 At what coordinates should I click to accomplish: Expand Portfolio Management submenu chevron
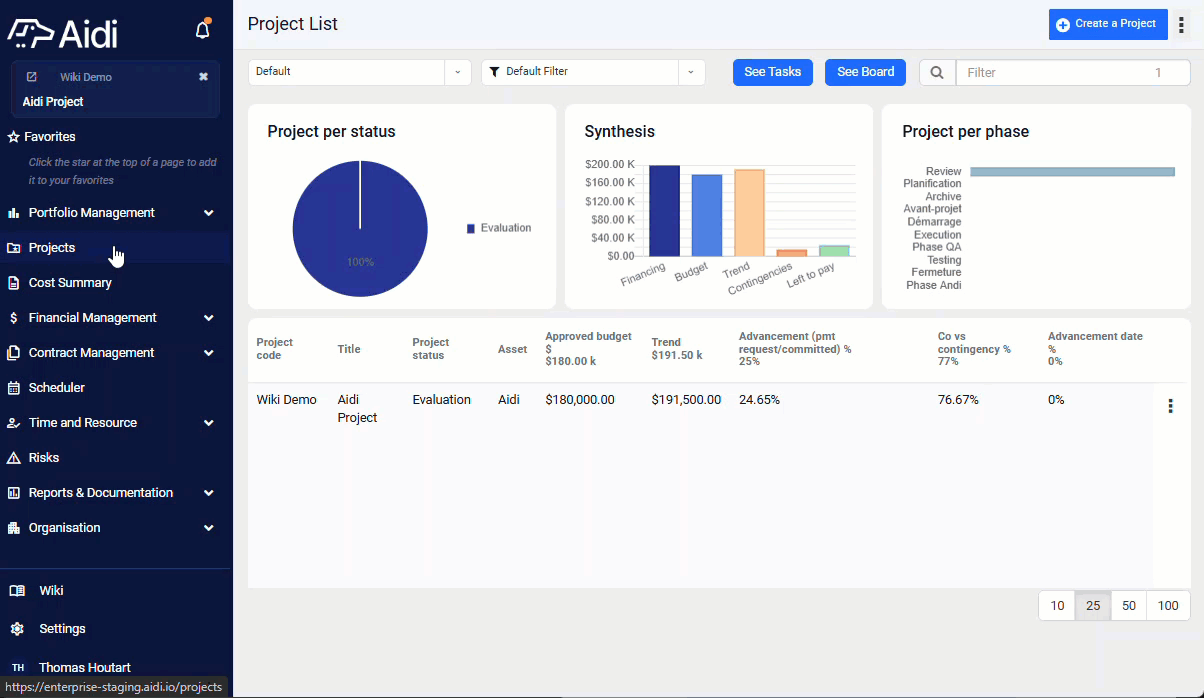(x=209, y=213)
